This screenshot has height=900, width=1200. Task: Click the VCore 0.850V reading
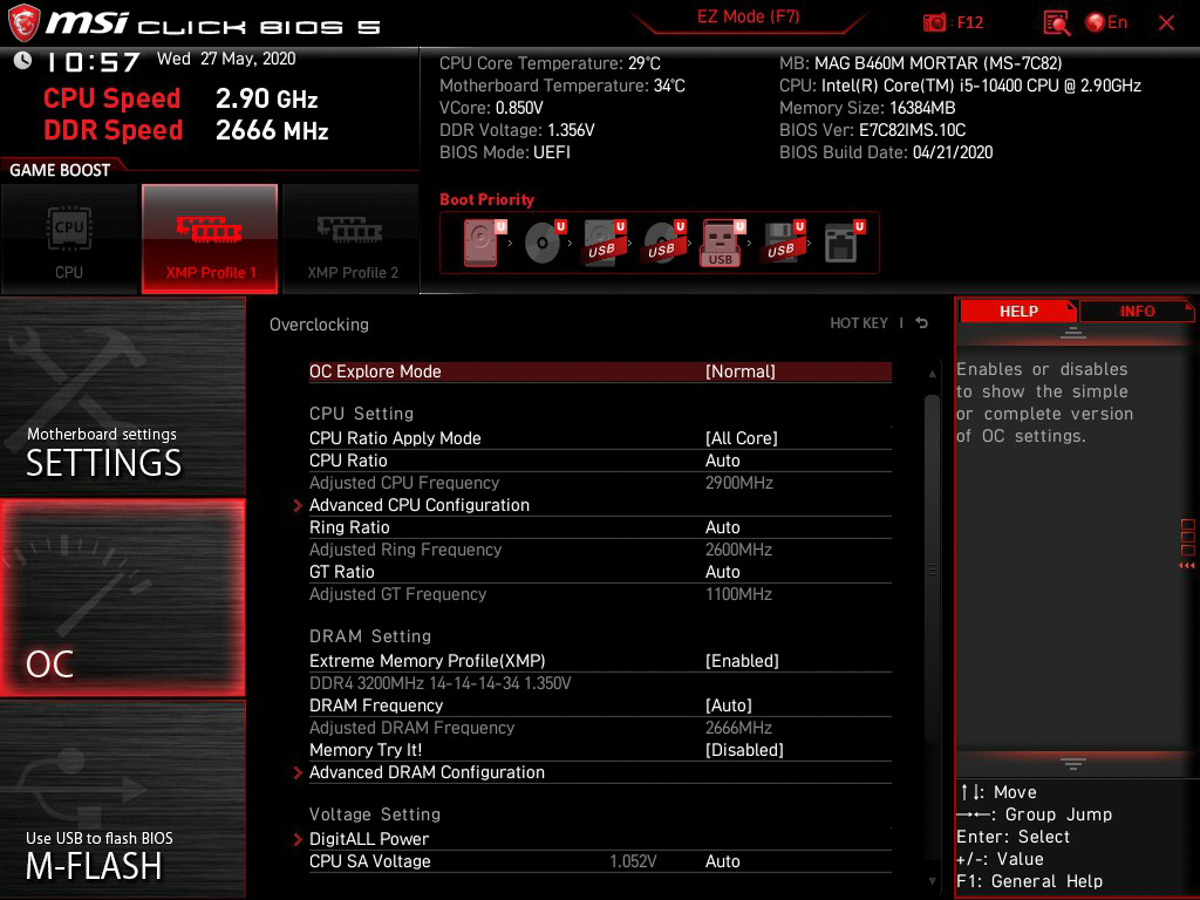pyautogui.click(x=491, y=108)
